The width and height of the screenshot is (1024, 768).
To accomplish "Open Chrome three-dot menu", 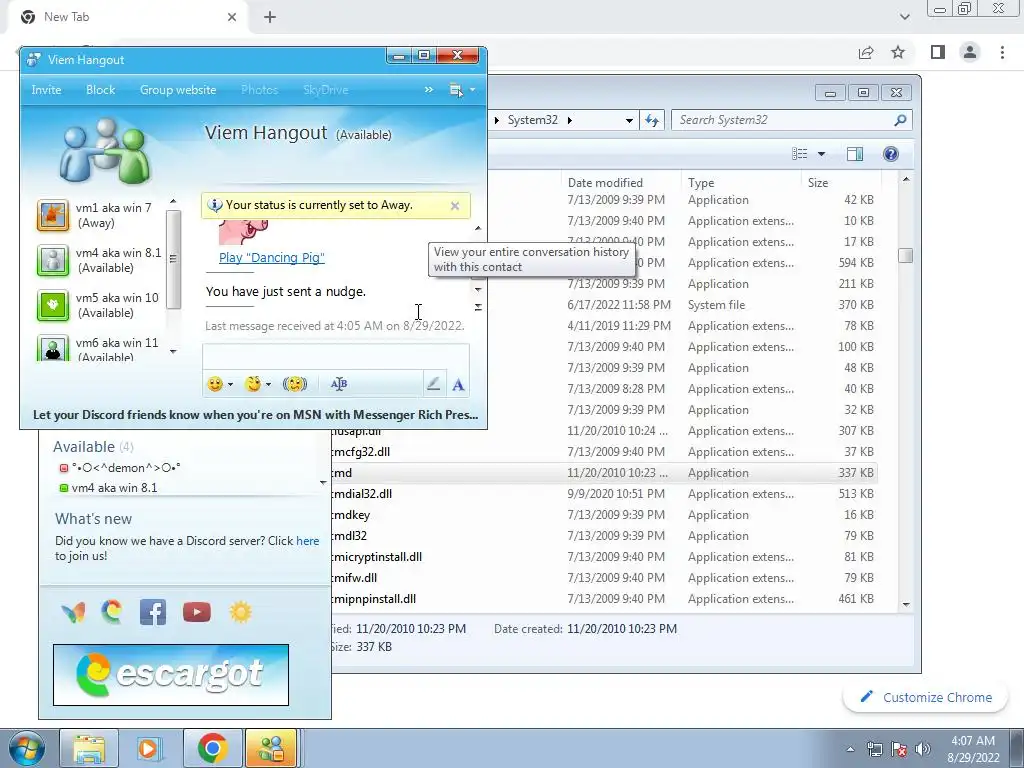I will 1002,52.
